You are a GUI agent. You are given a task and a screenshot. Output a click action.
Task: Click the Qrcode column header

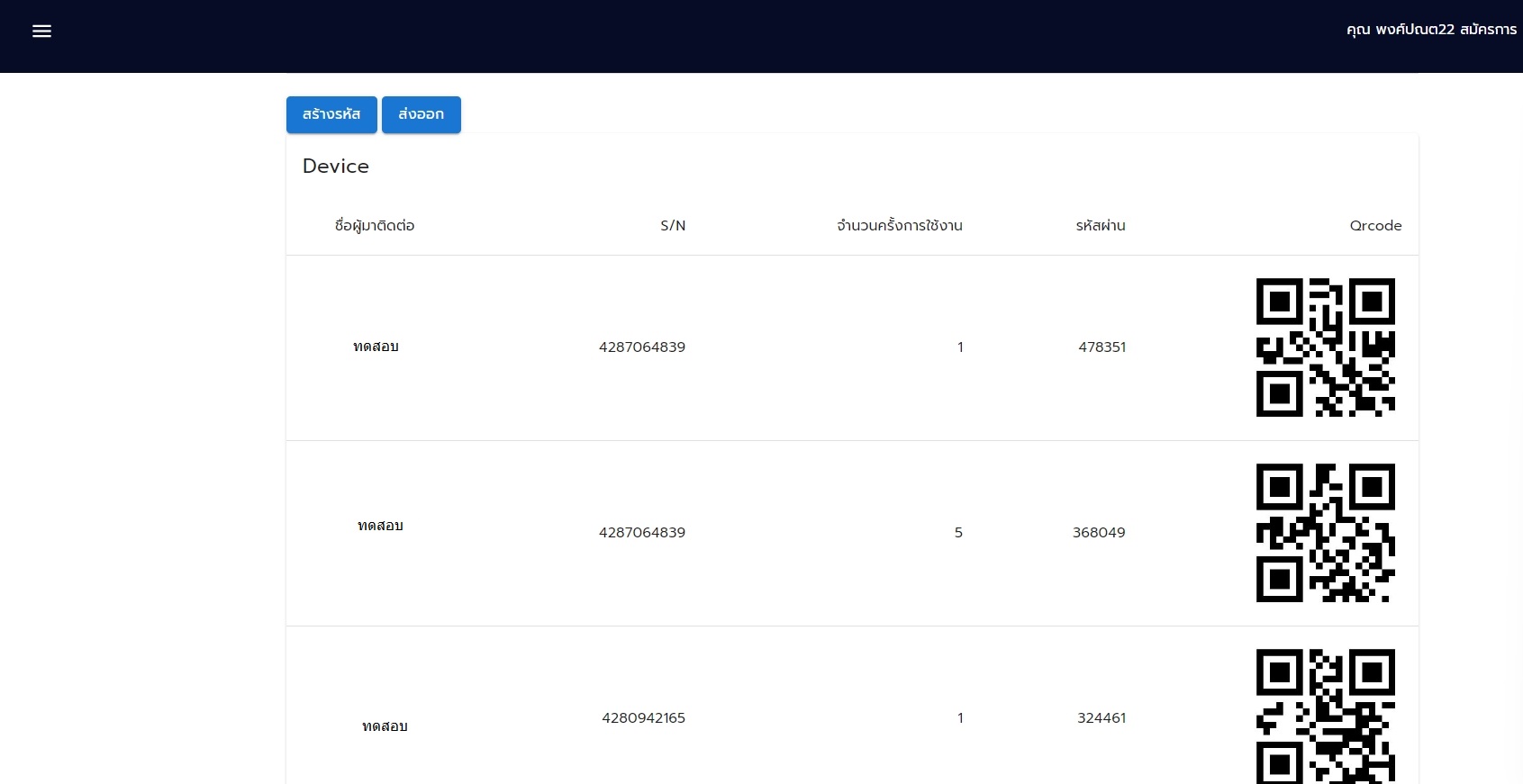tap(1375, 226)
